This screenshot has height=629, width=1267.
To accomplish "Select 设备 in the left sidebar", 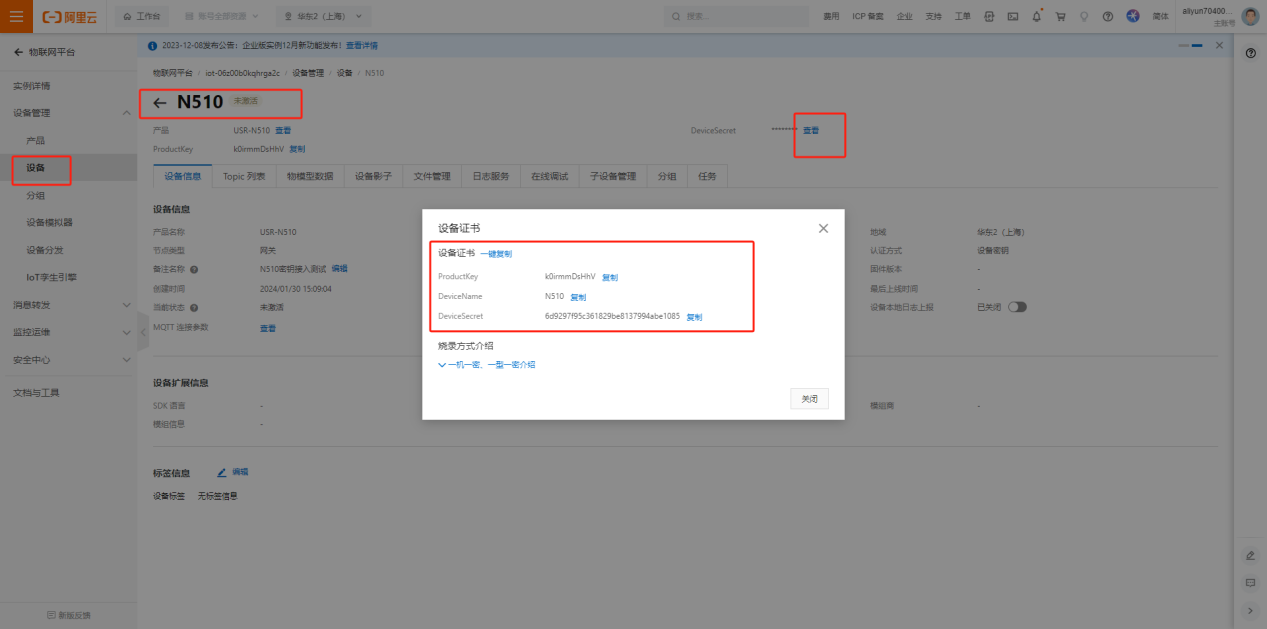I will point(36,168).
